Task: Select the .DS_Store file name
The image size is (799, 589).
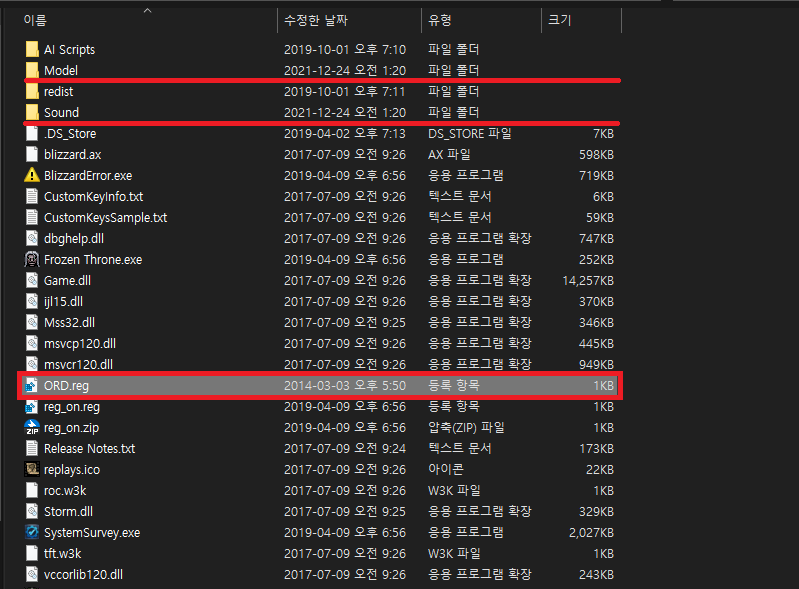Action: (x=70, y=133)
